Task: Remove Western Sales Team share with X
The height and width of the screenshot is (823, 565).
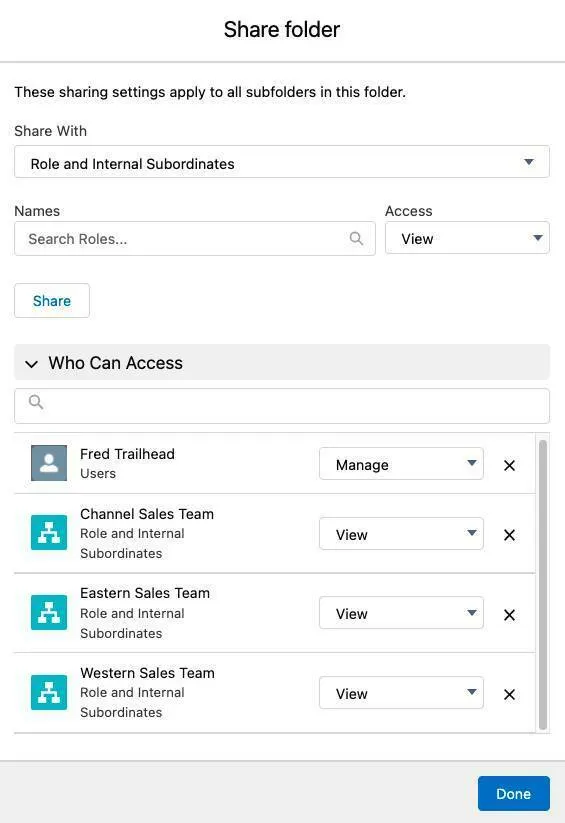Action: pyautogui.click(x=509, y=694)
